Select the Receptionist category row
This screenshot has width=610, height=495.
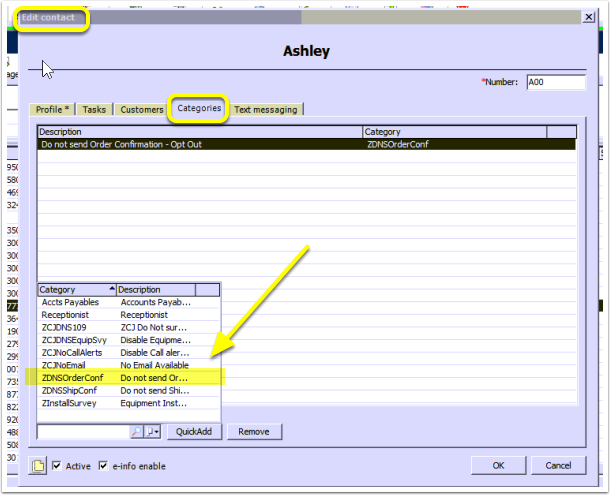point(129,315)
